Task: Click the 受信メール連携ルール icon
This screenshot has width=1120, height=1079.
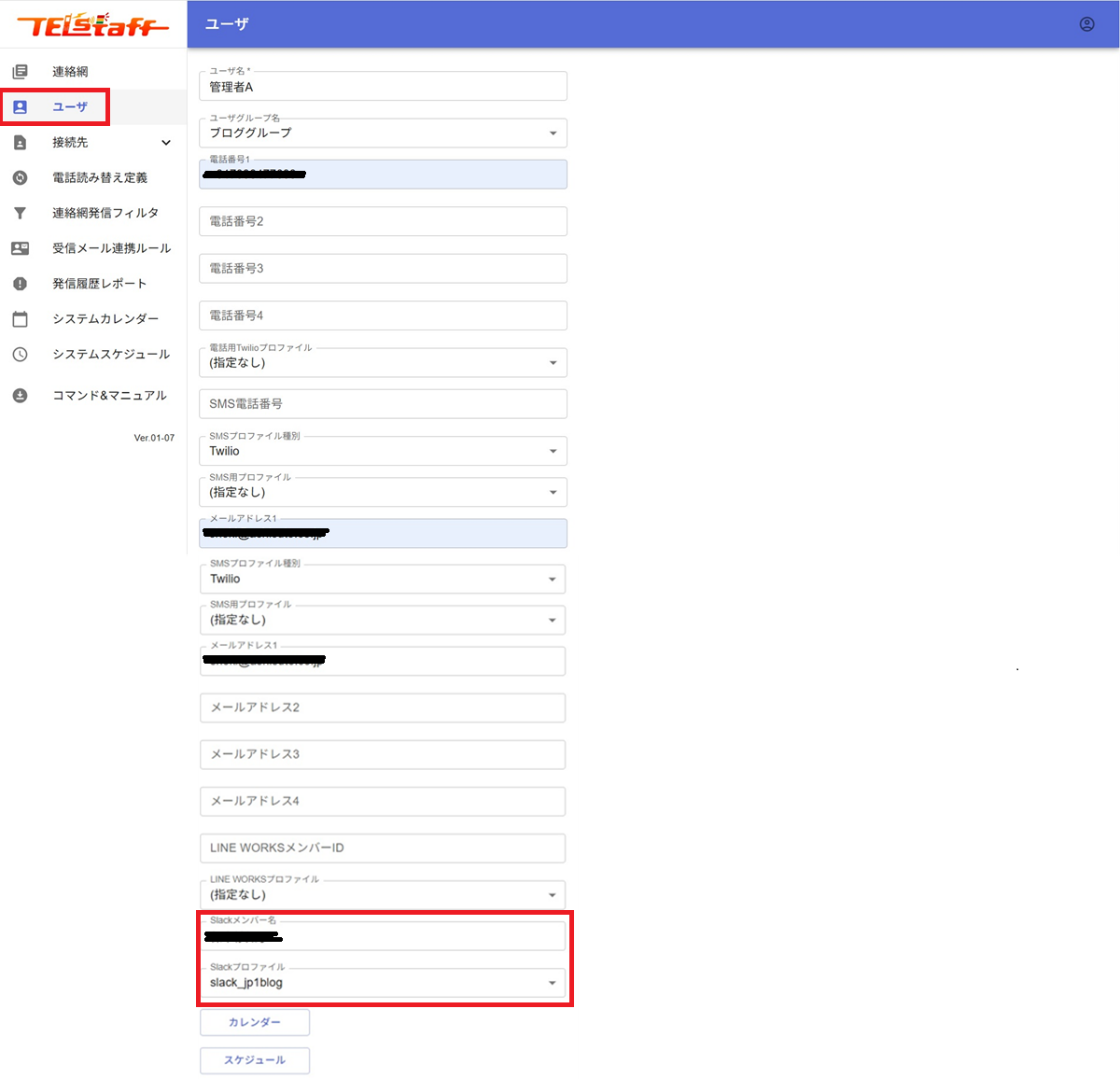Action: [x=20, y=248]
